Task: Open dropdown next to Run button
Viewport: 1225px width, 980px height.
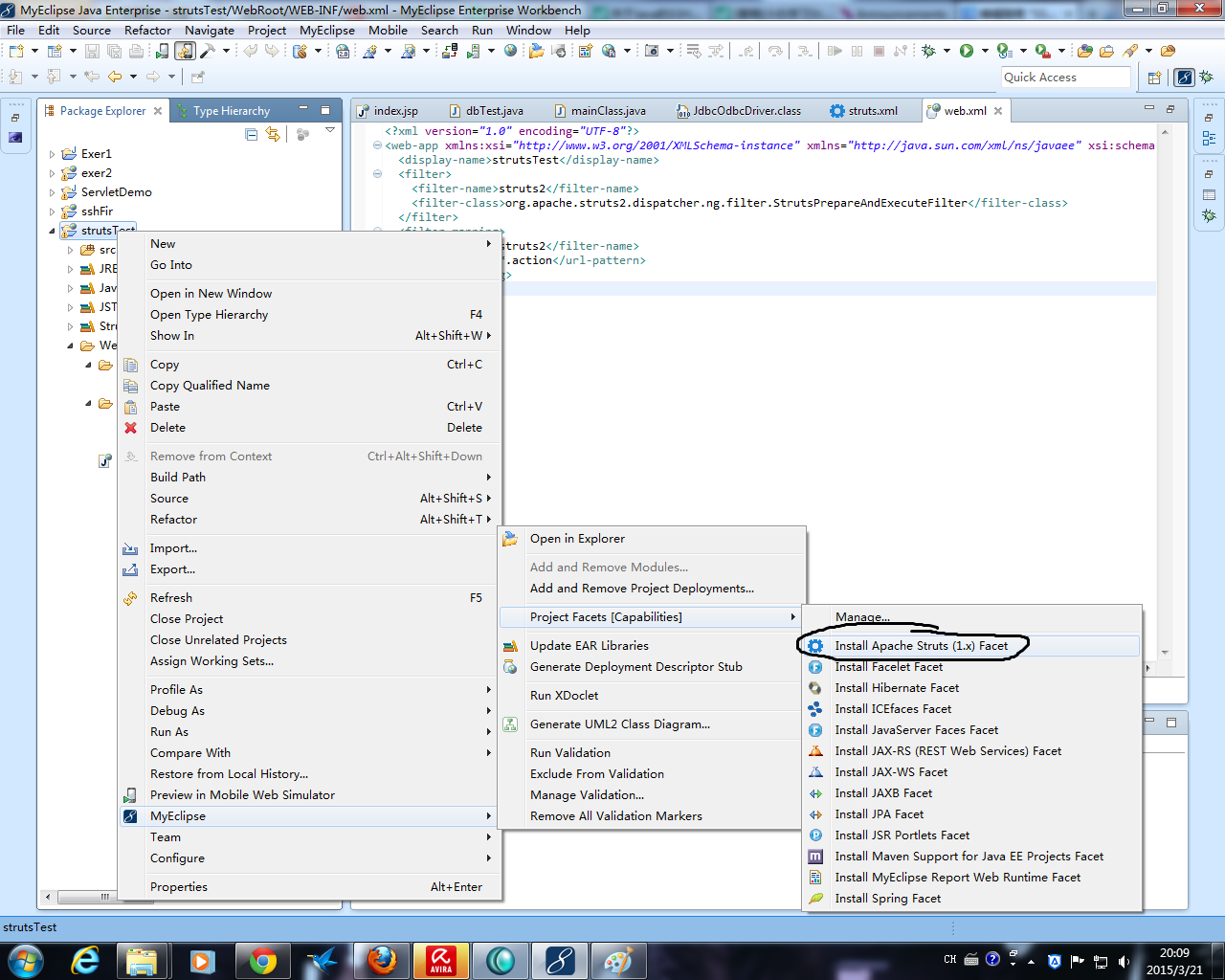Action: point(985,51)
